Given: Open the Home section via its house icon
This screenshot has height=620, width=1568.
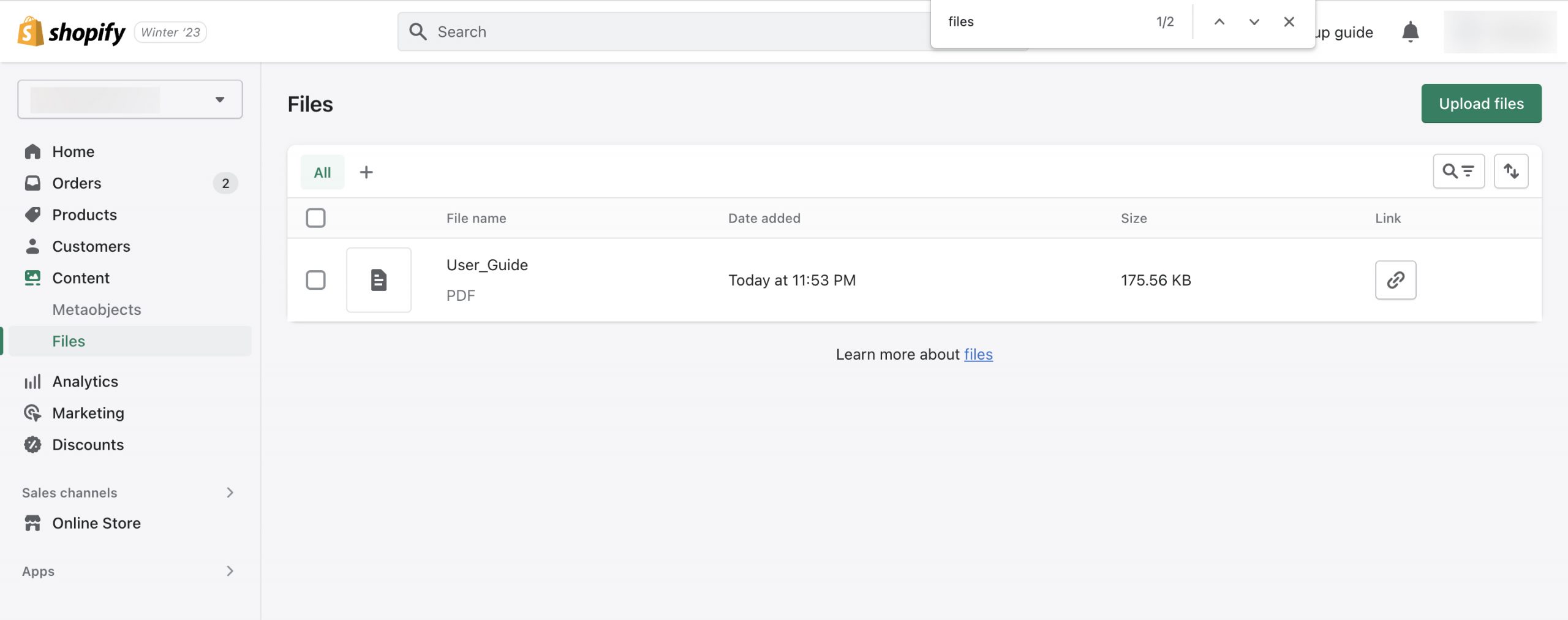Looking at the screenshot, I should click(x=34, y=151).
